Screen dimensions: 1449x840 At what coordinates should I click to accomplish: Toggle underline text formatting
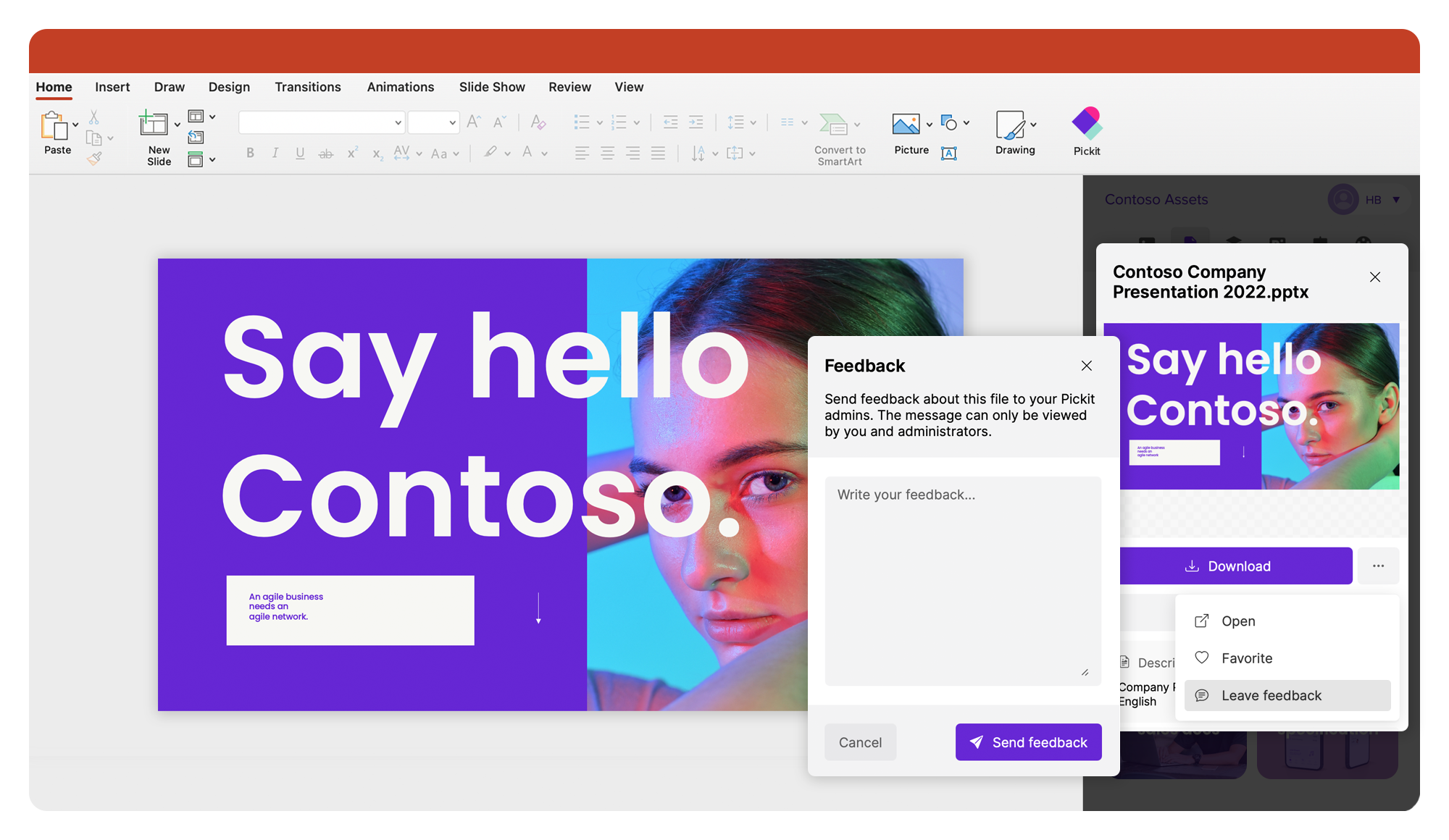(300, 153)
